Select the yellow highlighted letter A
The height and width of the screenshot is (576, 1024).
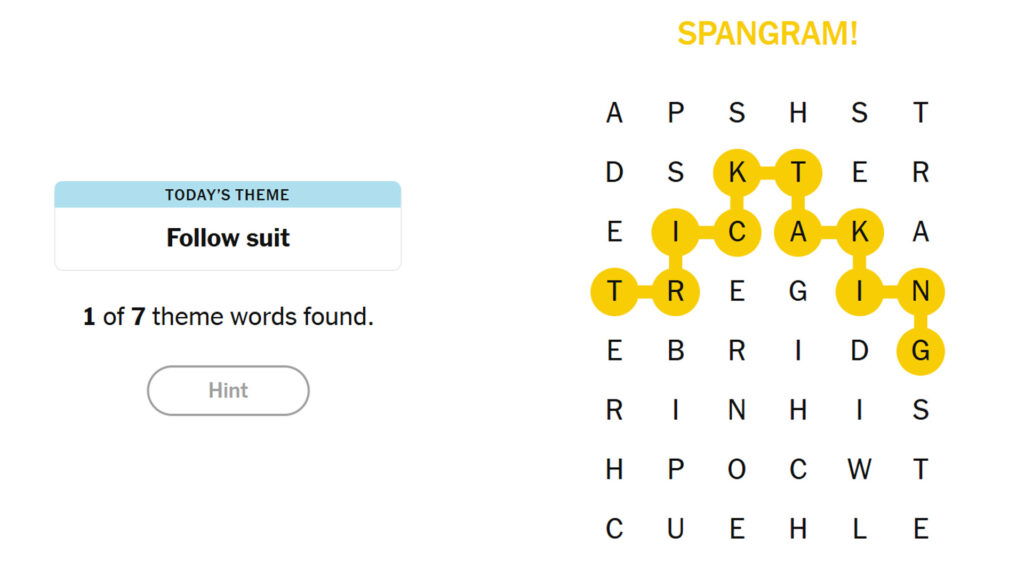798,233
